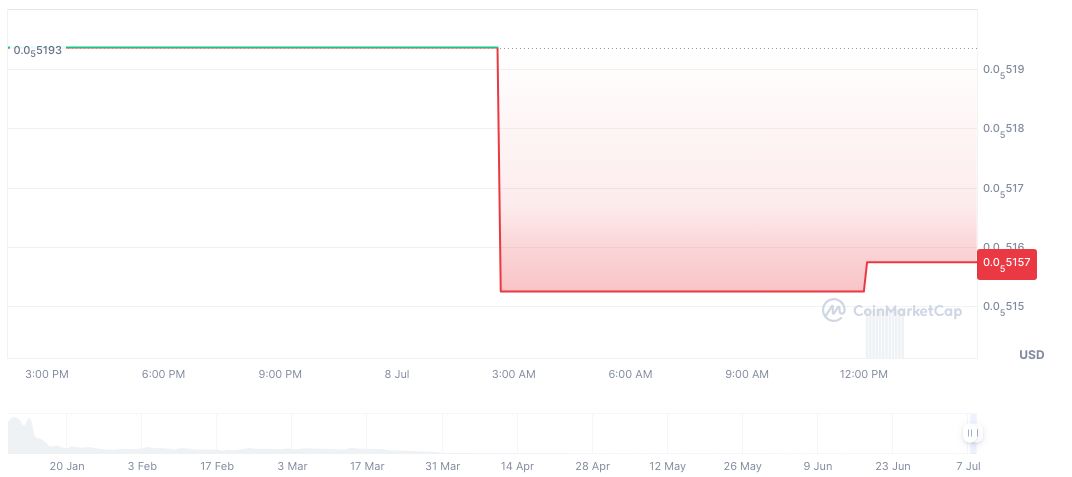Click the 12:00 PM time axis label
The width and height of the screenshot is (1072, 477).
(863, 375)
